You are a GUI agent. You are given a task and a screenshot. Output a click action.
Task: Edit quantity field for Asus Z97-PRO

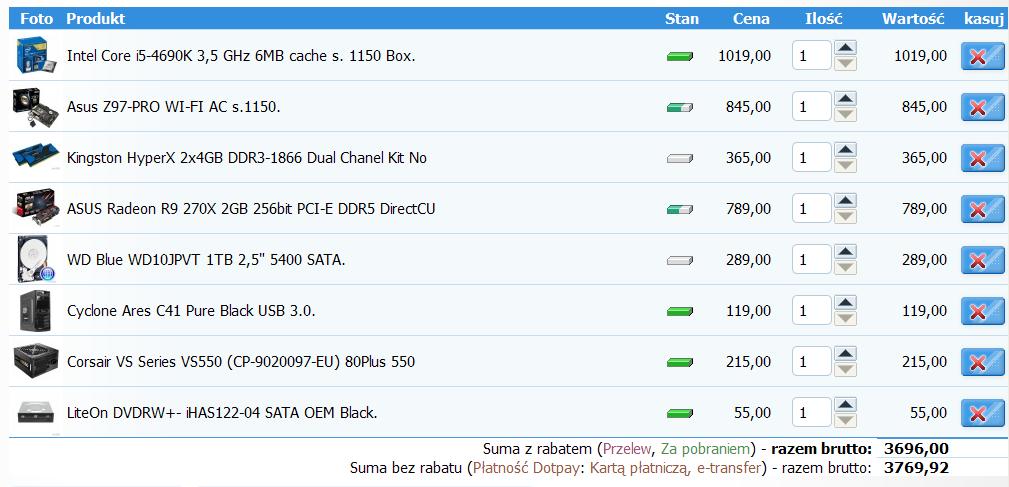(x=811, y=107)
